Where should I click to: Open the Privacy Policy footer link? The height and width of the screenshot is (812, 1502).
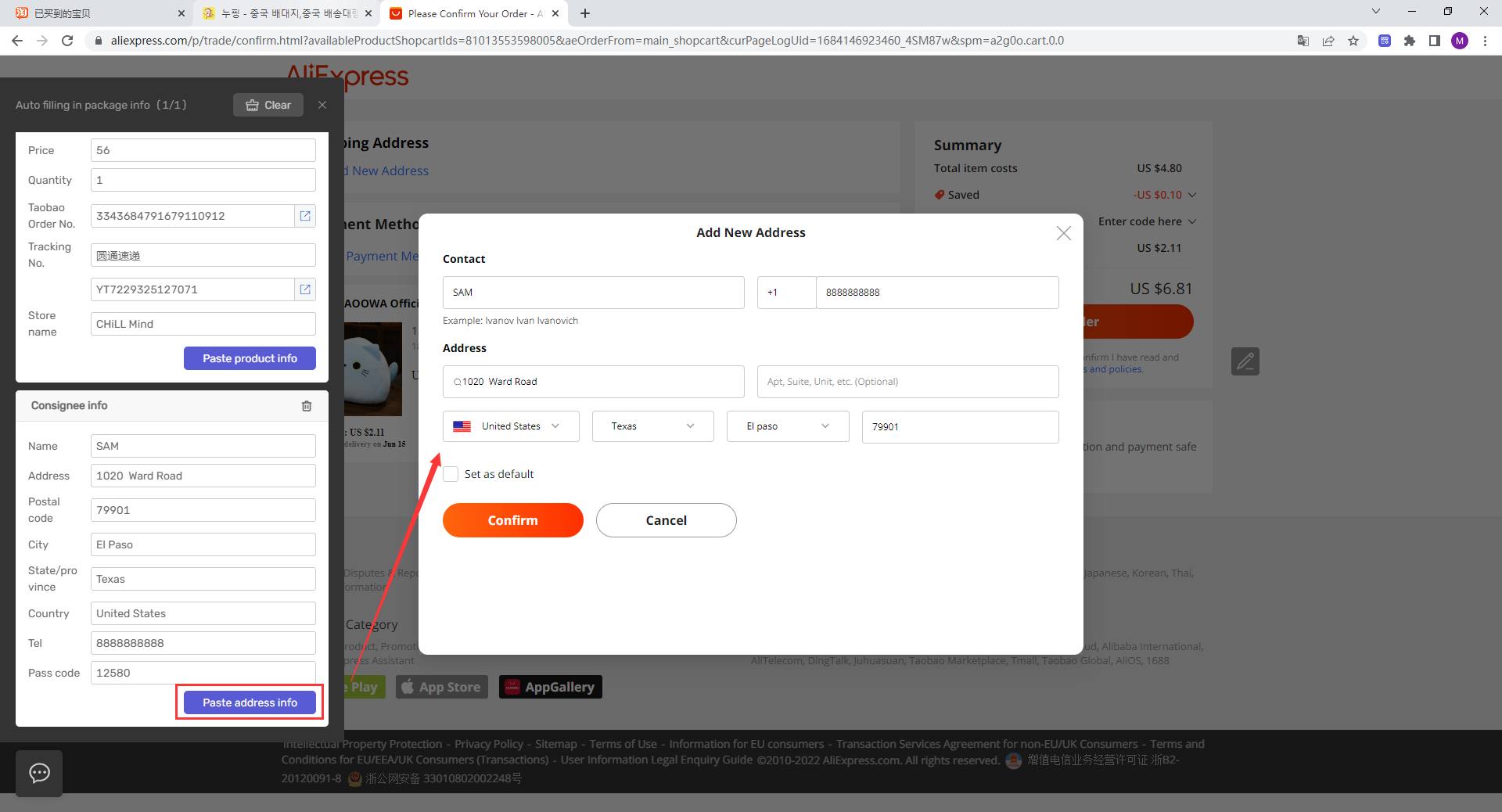point(489,744)
